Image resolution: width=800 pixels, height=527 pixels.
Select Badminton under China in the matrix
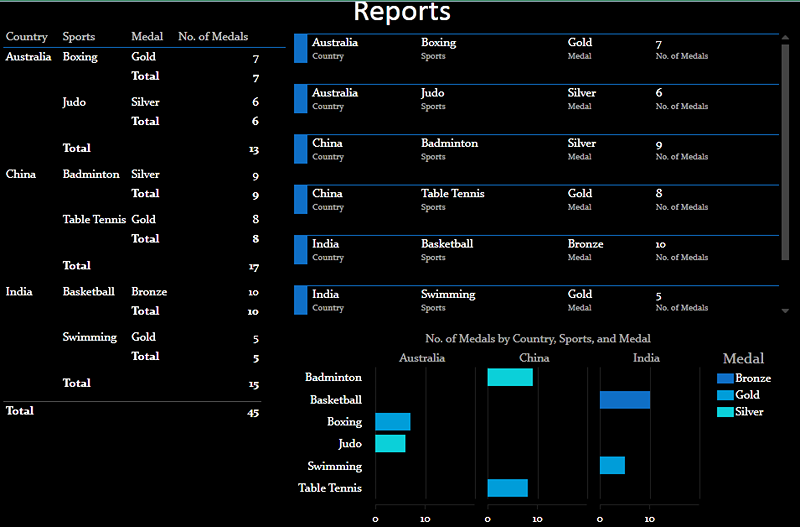[x=91, y=174]
